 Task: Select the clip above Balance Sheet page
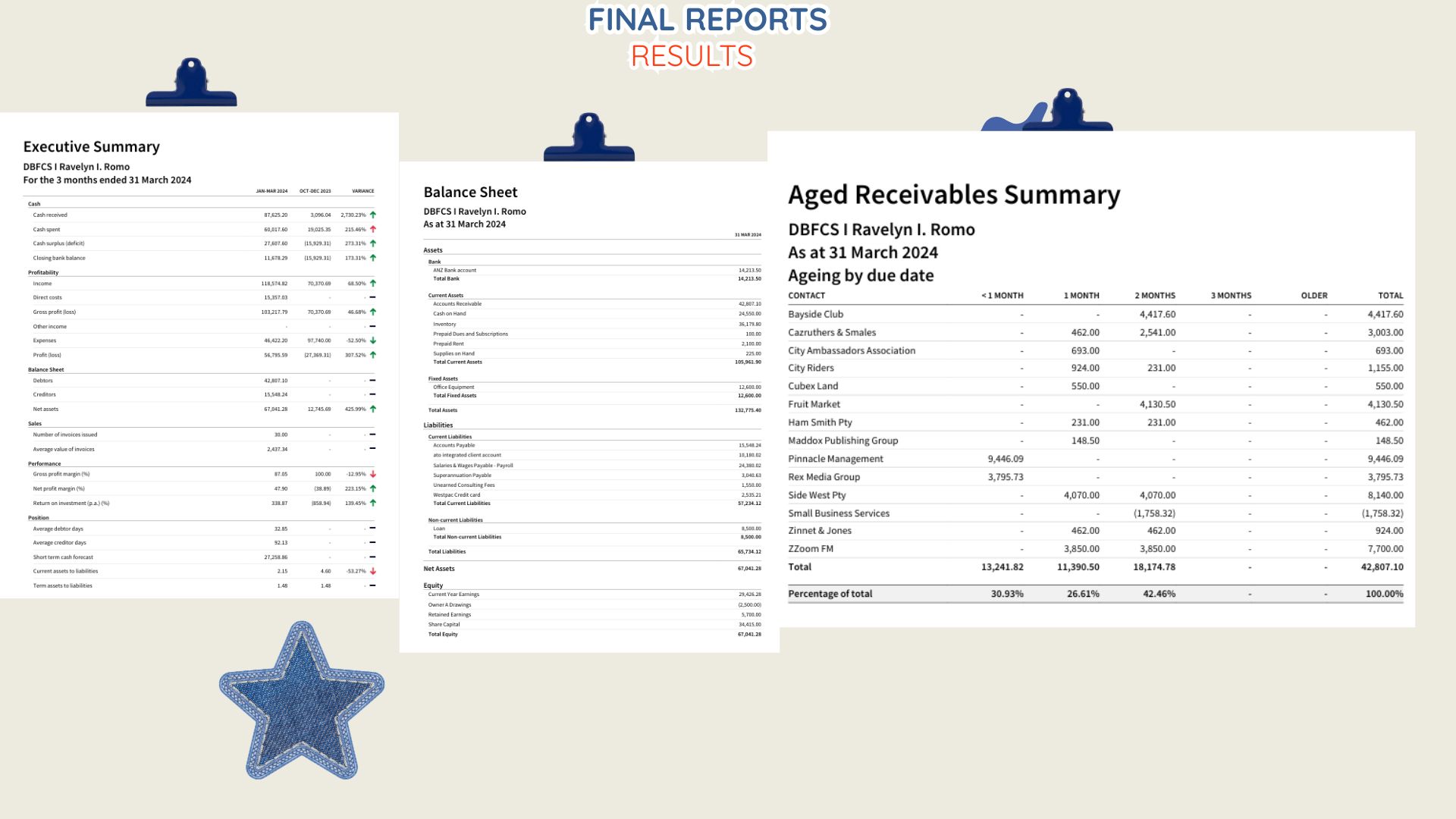[x=589, y=137]
